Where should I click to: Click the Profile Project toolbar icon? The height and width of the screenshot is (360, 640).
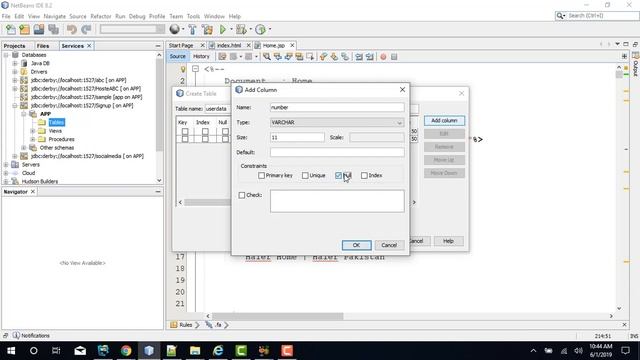(260, 29)
